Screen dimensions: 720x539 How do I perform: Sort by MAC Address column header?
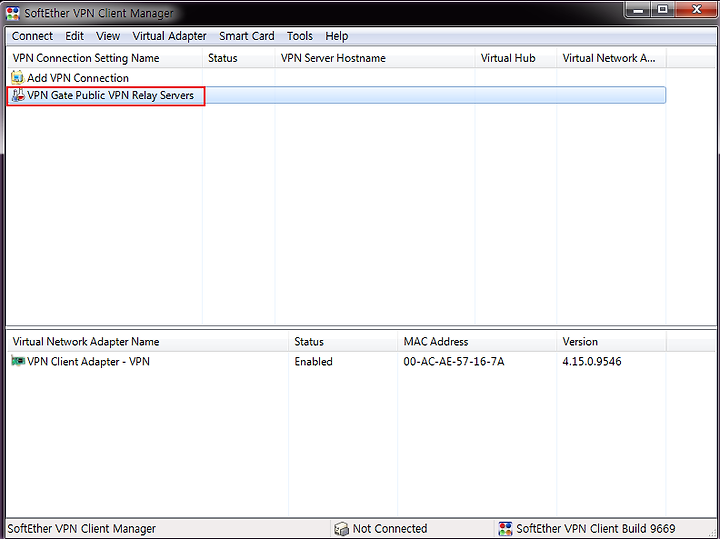coord(477,342)
